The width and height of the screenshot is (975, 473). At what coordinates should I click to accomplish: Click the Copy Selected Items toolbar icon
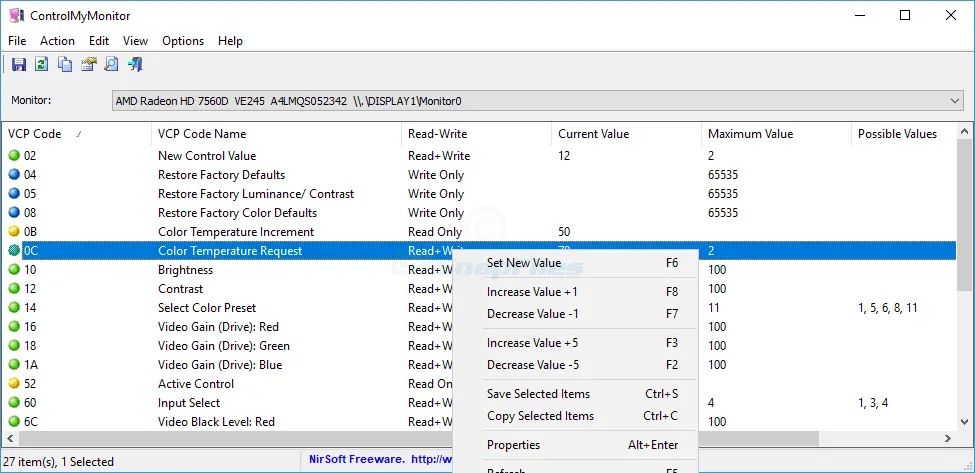point(65,65)
